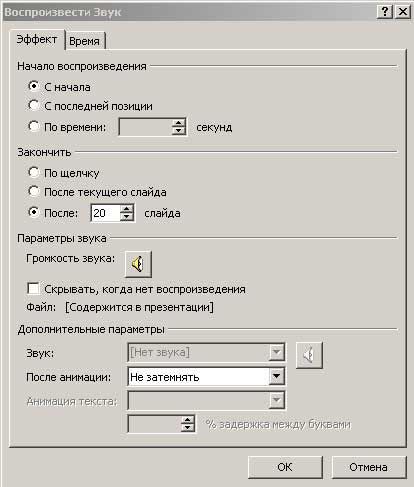Increase the После slide count spinner
The image size is (414, 487).
click(x=127, y=209)
